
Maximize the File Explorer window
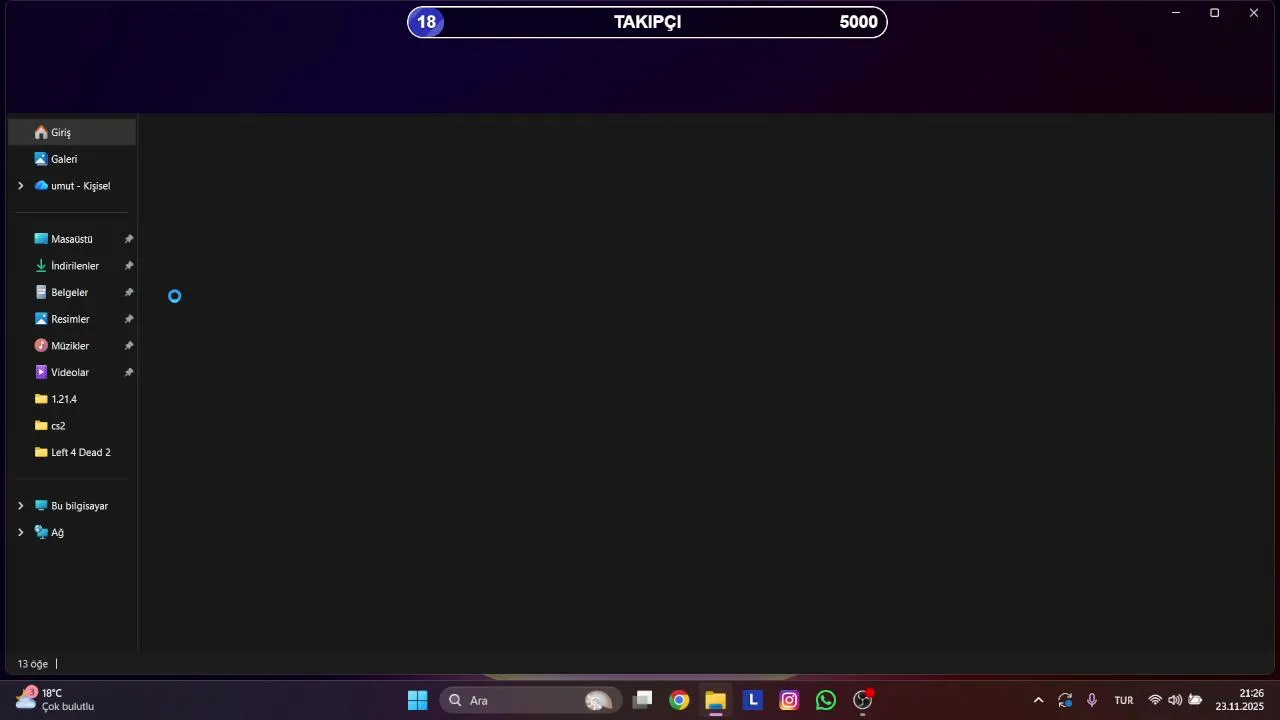1214,13
